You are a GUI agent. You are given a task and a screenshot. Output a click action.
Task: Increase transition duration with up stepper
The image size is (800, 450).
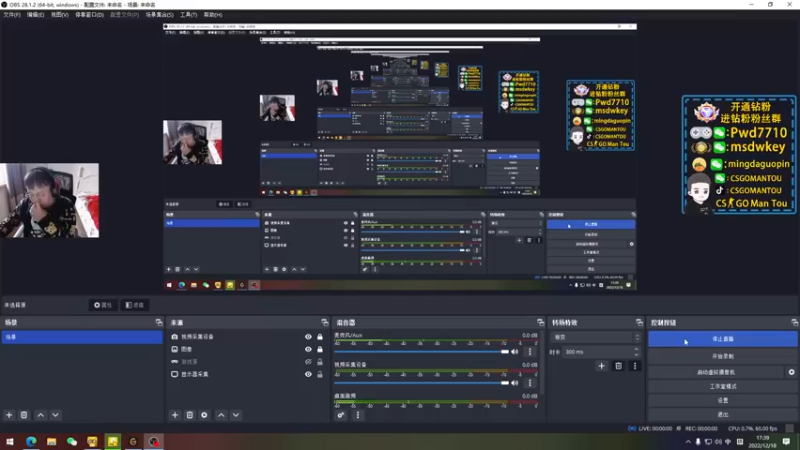coord(636,349)
